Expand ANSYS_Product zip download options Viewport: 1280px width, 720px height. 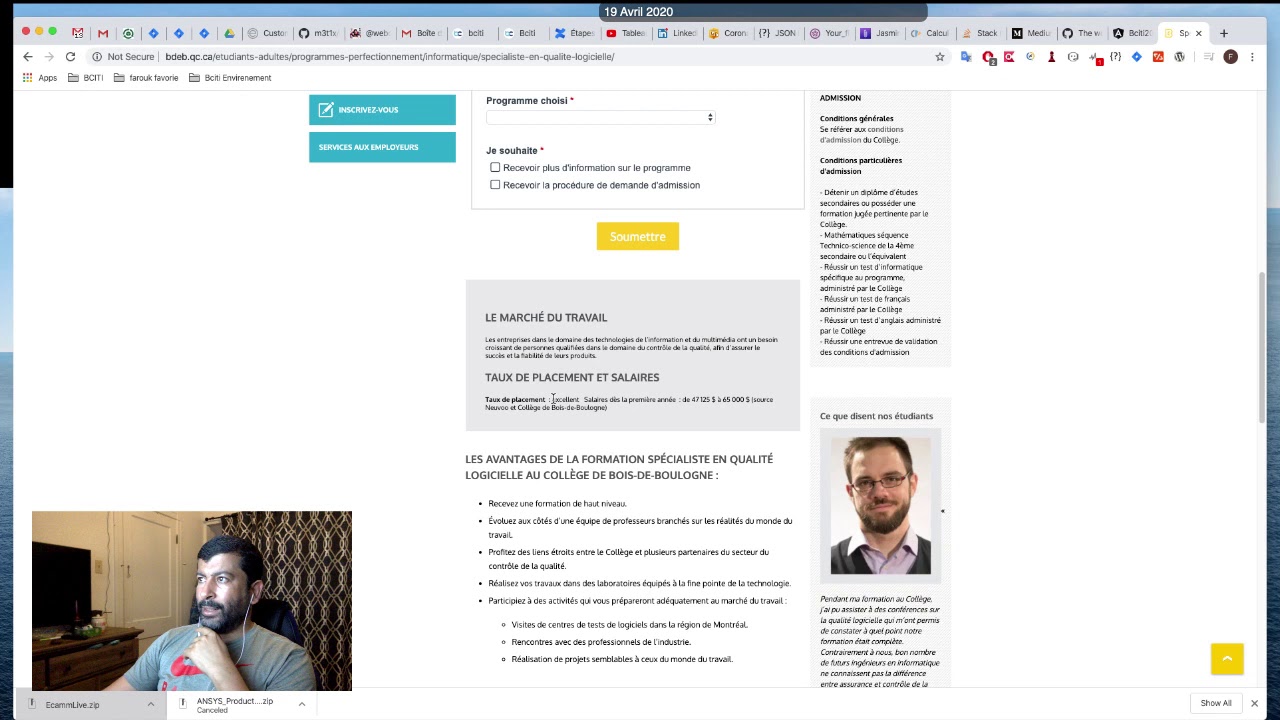coord(301,704)
